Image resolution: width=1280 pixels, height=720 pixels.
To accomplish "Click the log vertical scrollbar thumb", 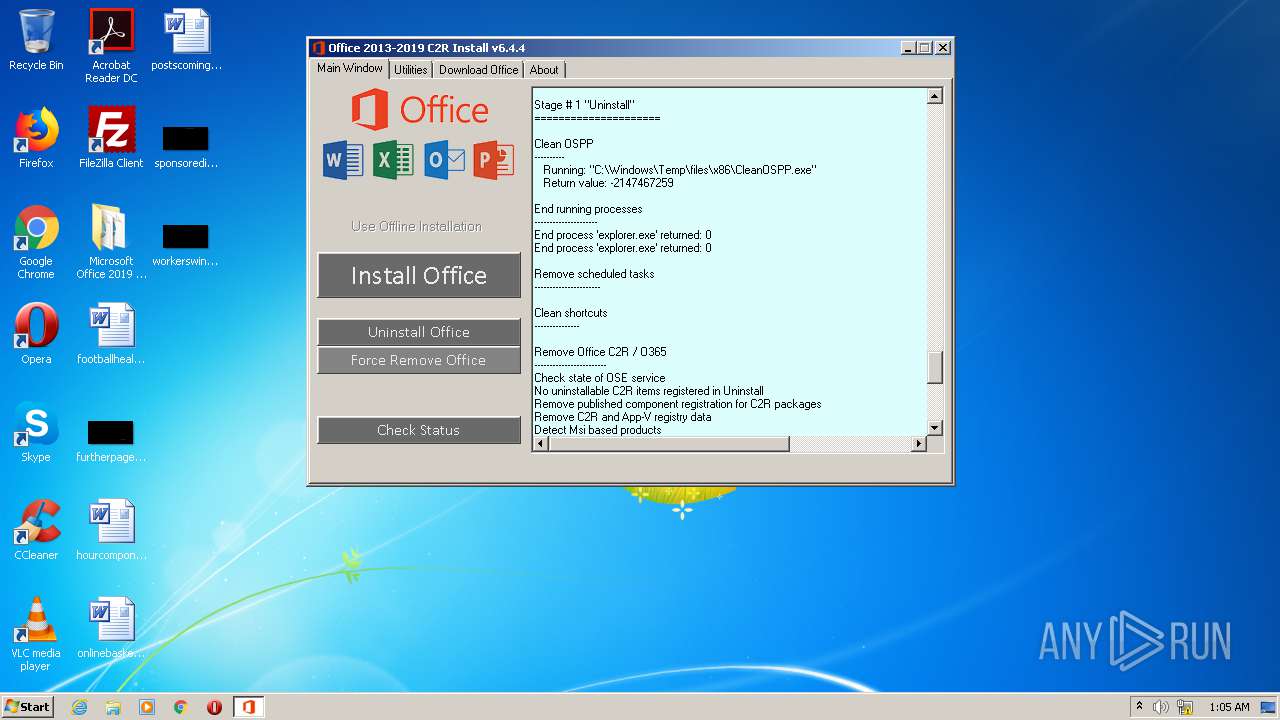I will point(935,368).
